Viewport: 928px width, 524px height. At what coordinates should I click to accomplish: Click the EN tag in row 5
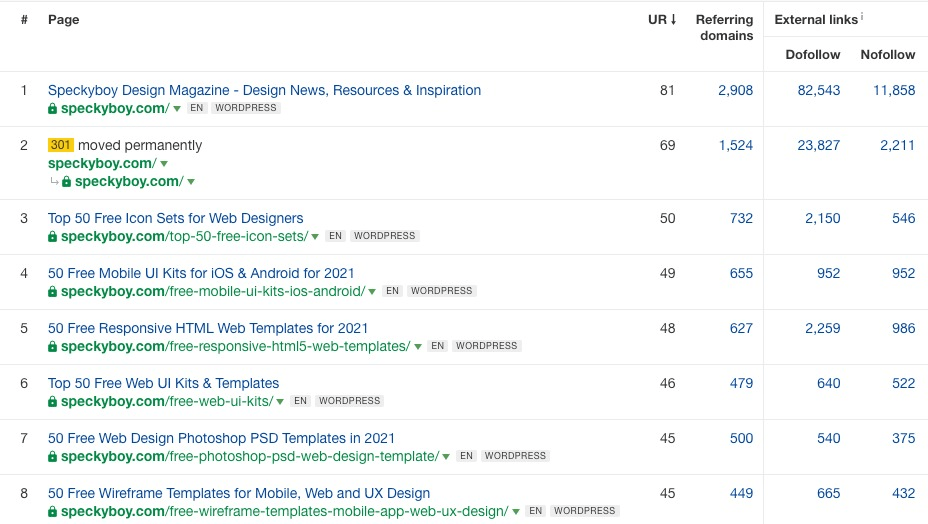pos(437,346)
